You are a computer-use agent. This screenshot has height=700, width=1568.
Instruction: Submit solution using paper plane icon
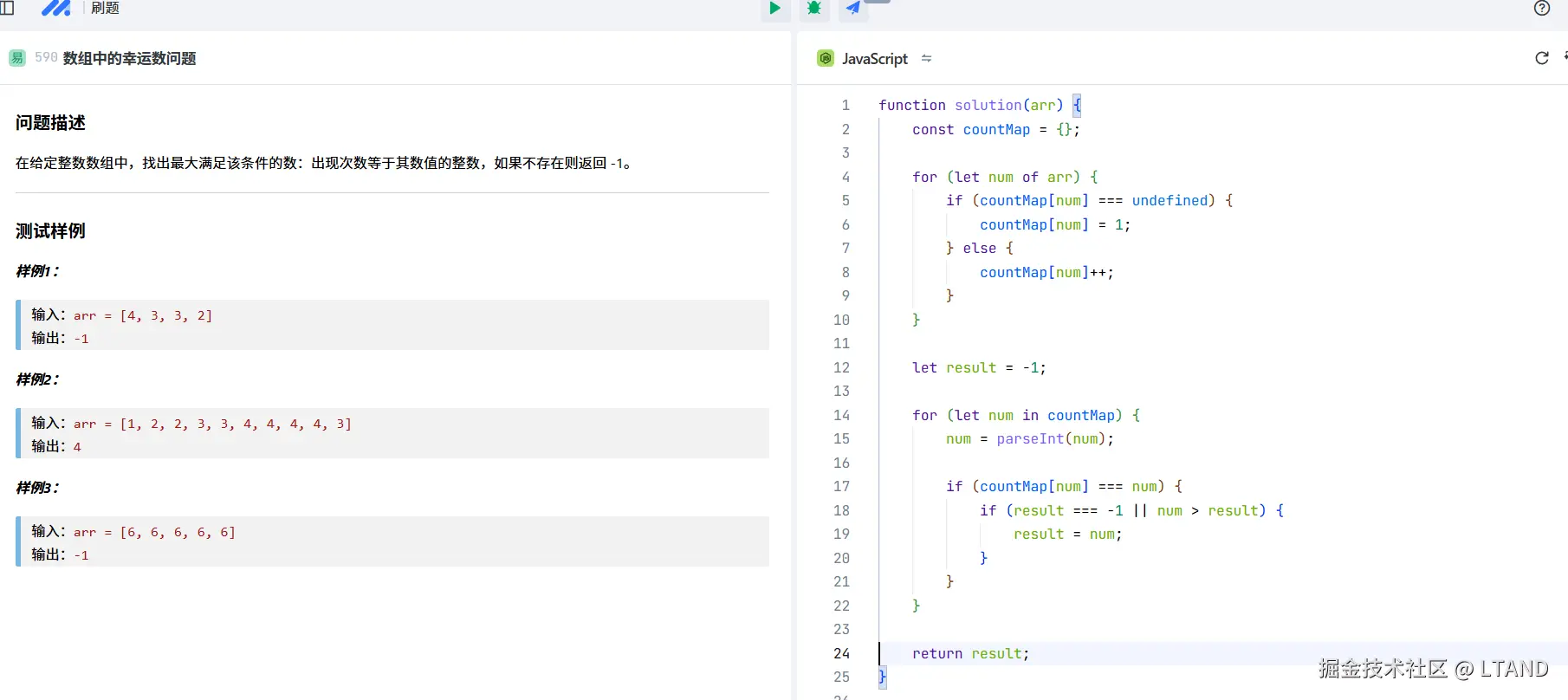click(853, 9)
